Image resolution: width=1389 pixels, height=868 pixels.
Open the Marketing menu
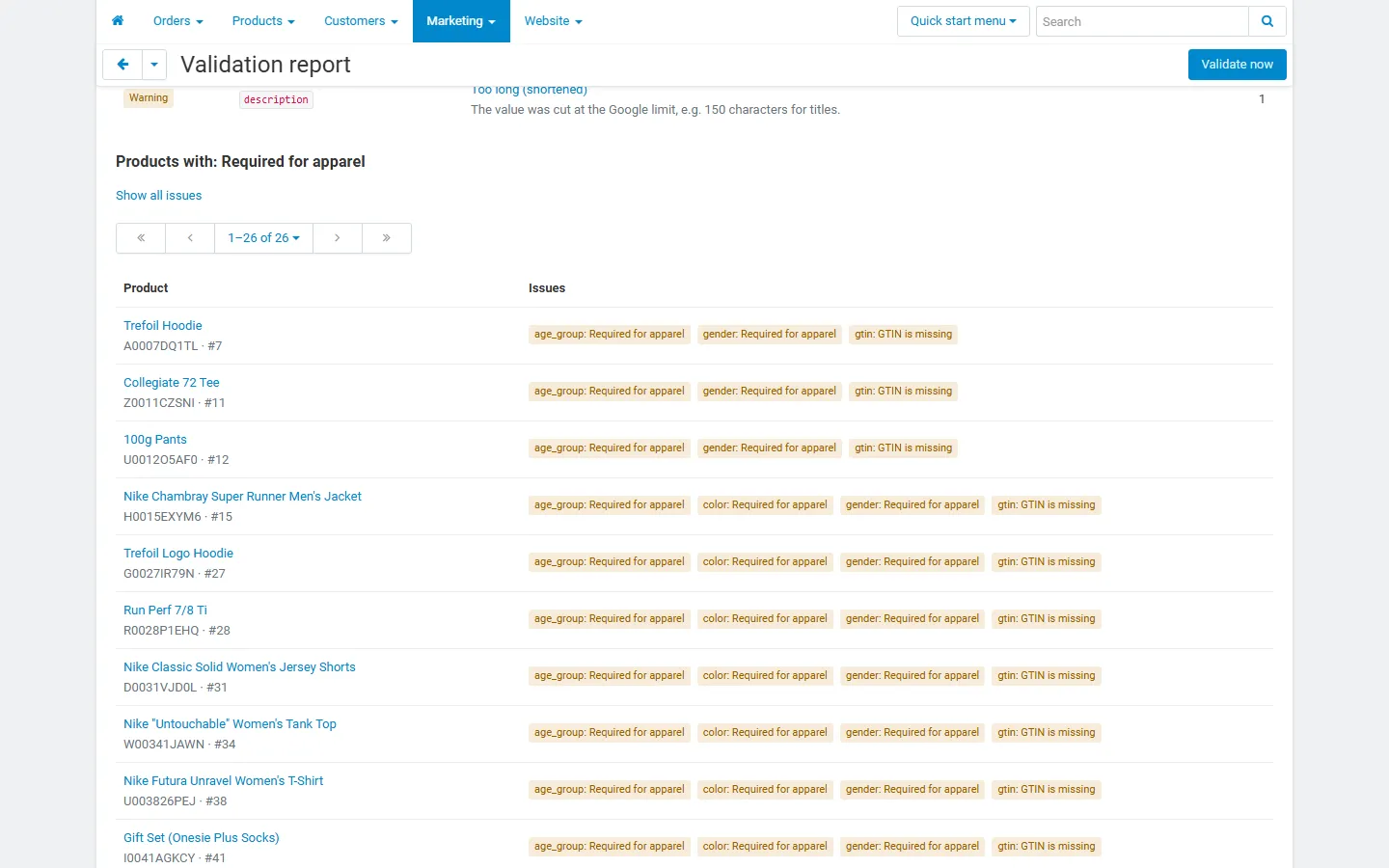point(461,21)
